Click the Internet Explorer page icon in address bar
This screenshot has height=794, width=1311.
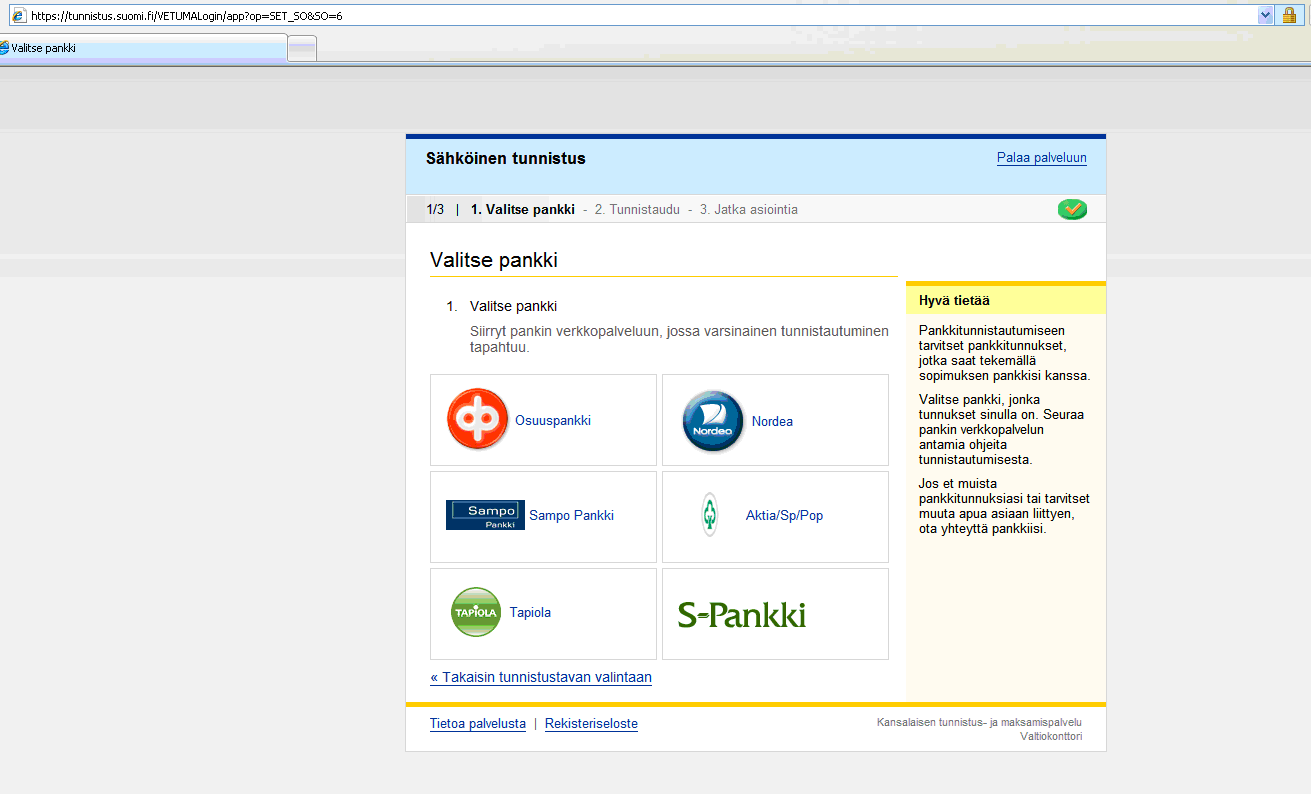click(x=18, y=16)
